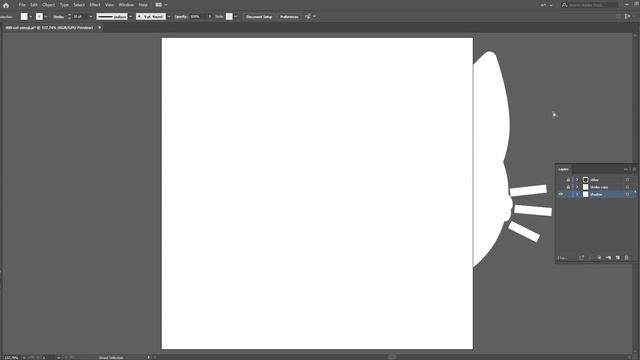Select the strokes copy layer name
Screen dimensions: 640x360
coord(599,187)
